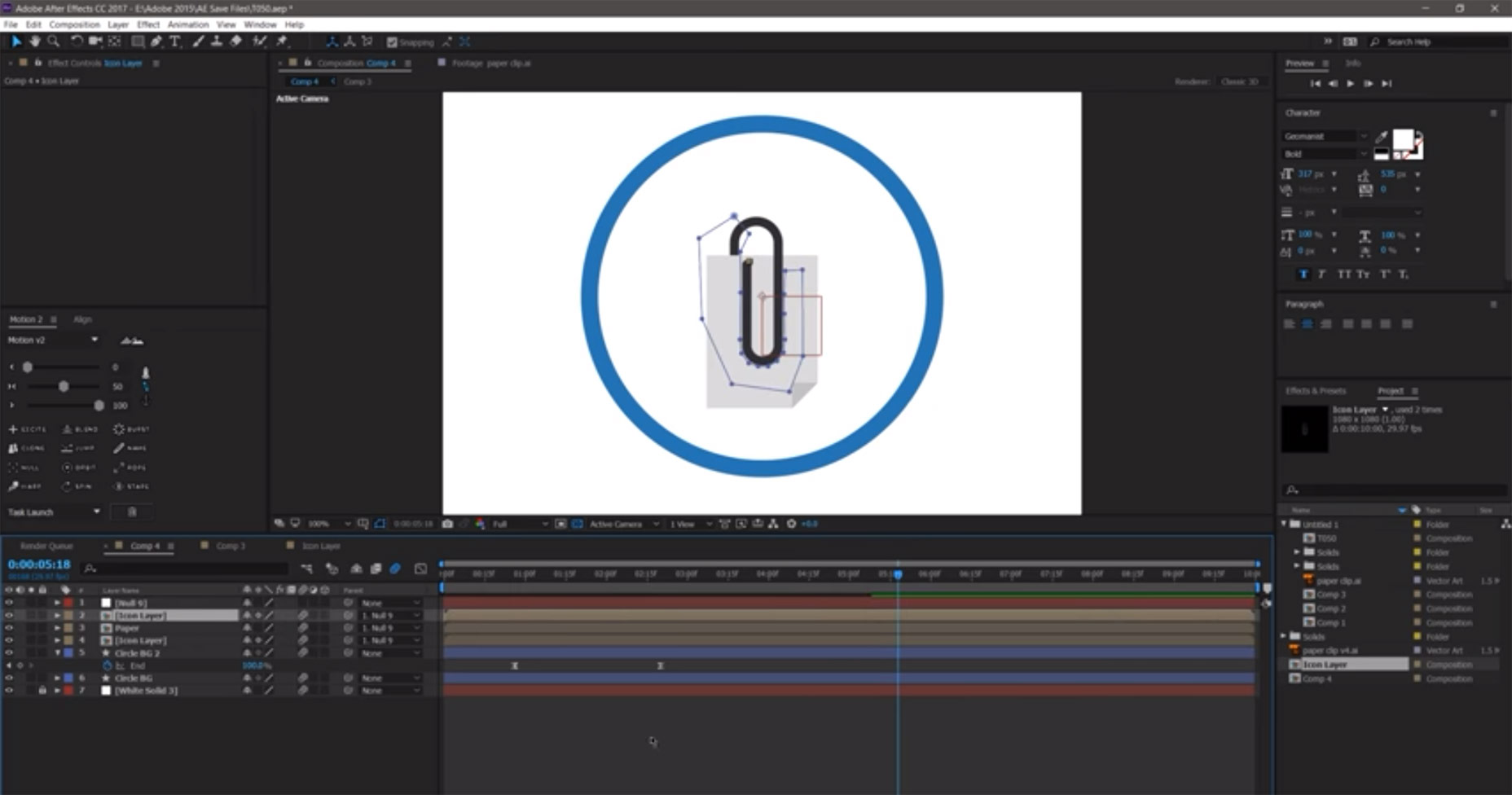Expand the White Solid 3 layer properties

pyautogui.click(x=57, y=690)
